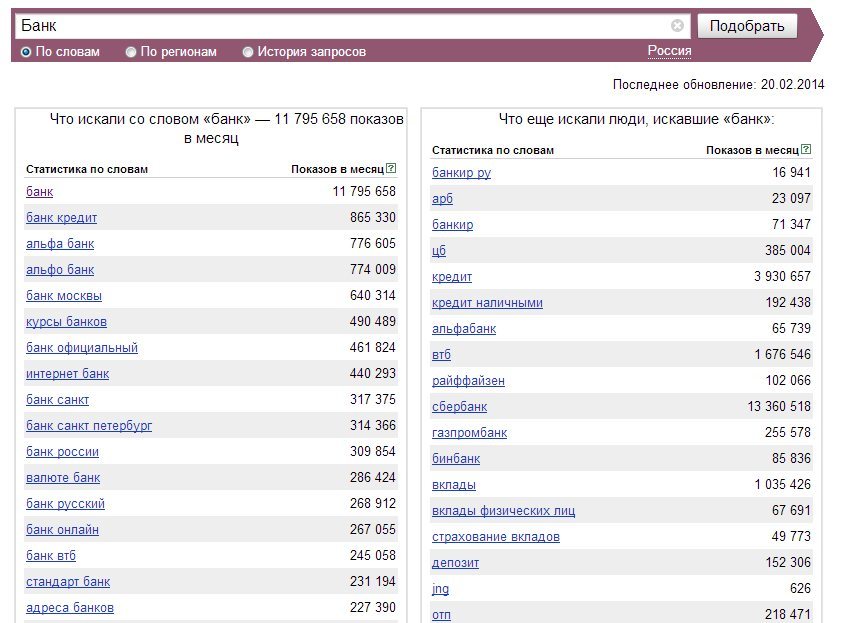The height and width of the screenshot is (623, 859).
Task: Click the '3 930 657' value for кредит
Action: [x=782, y=277]
